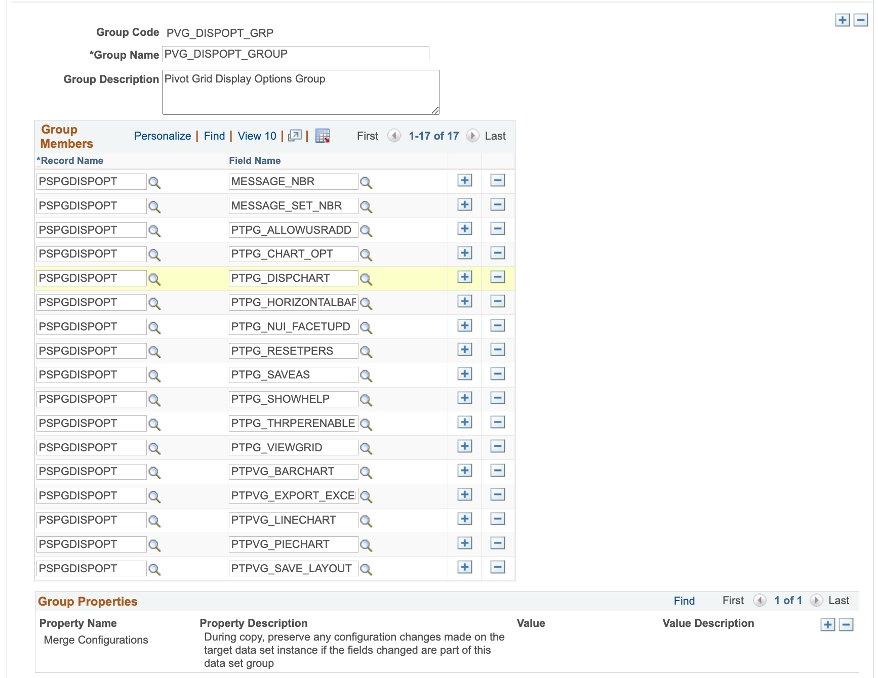Image resolution: width=878 pixels, height=678 pixels.
Task: Delete the PTPG_CHART_OPT row
Action: point(497,253)
